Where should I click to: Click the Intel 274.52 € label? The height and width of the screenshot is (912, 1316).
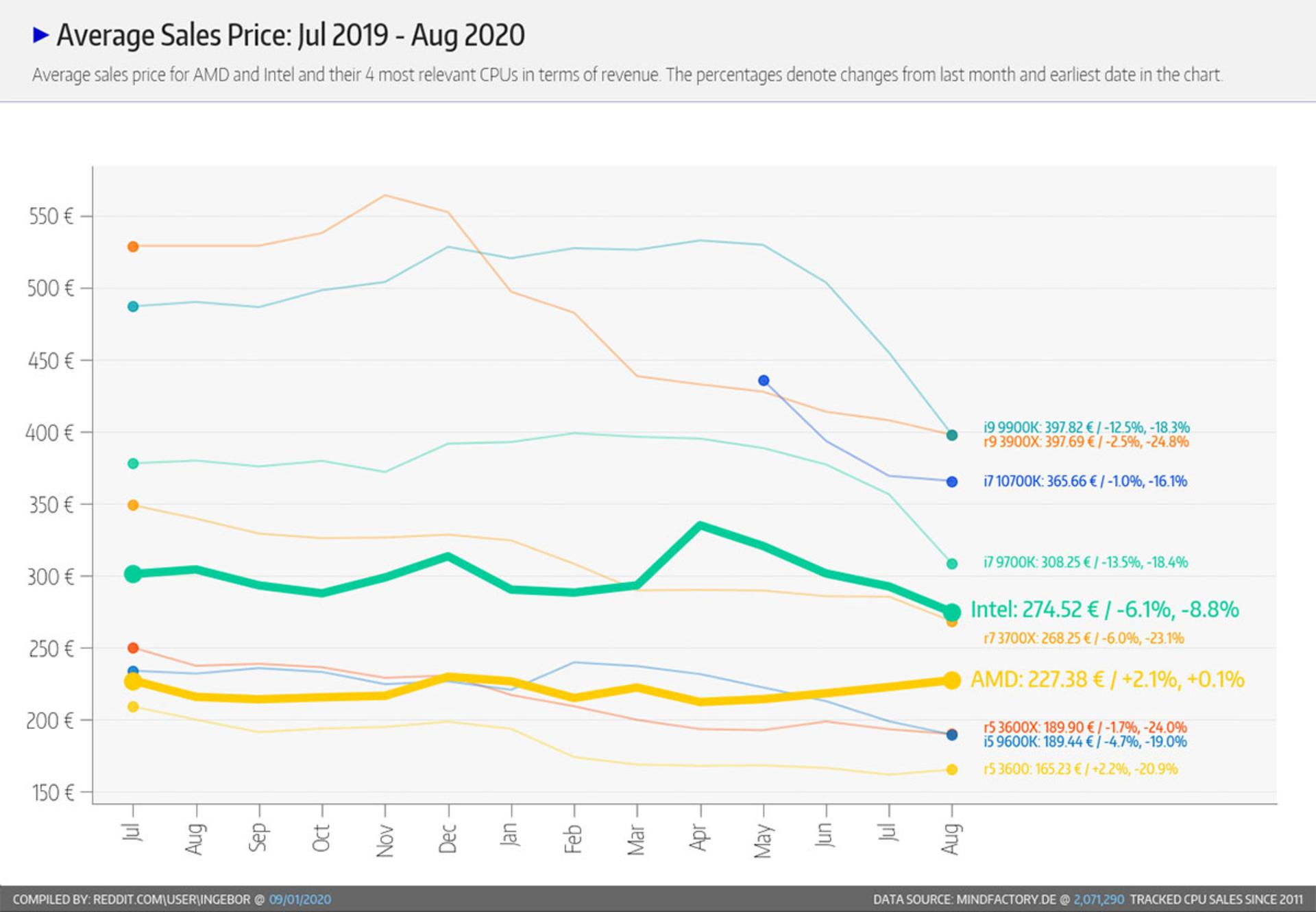pyautogui.click(x=1104, y=610)
